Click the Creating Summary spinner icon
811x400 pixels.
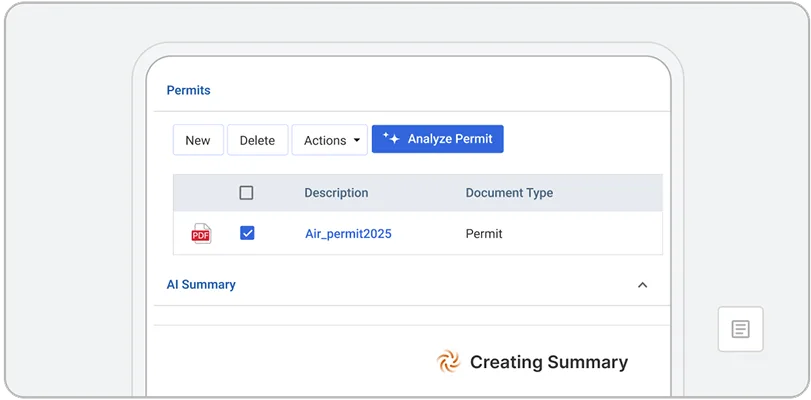pyautogui.click(x=448, y=362)
